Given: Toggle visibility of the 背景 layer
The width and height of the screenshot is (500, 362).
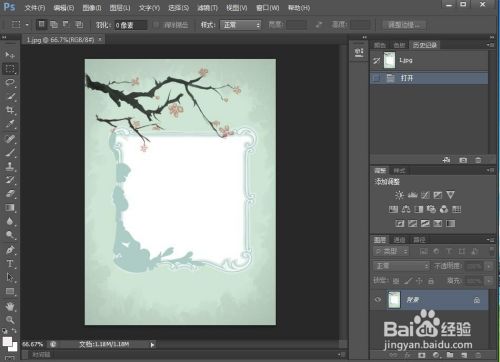Looking at the screenshot, I should (x=378, y=300).
